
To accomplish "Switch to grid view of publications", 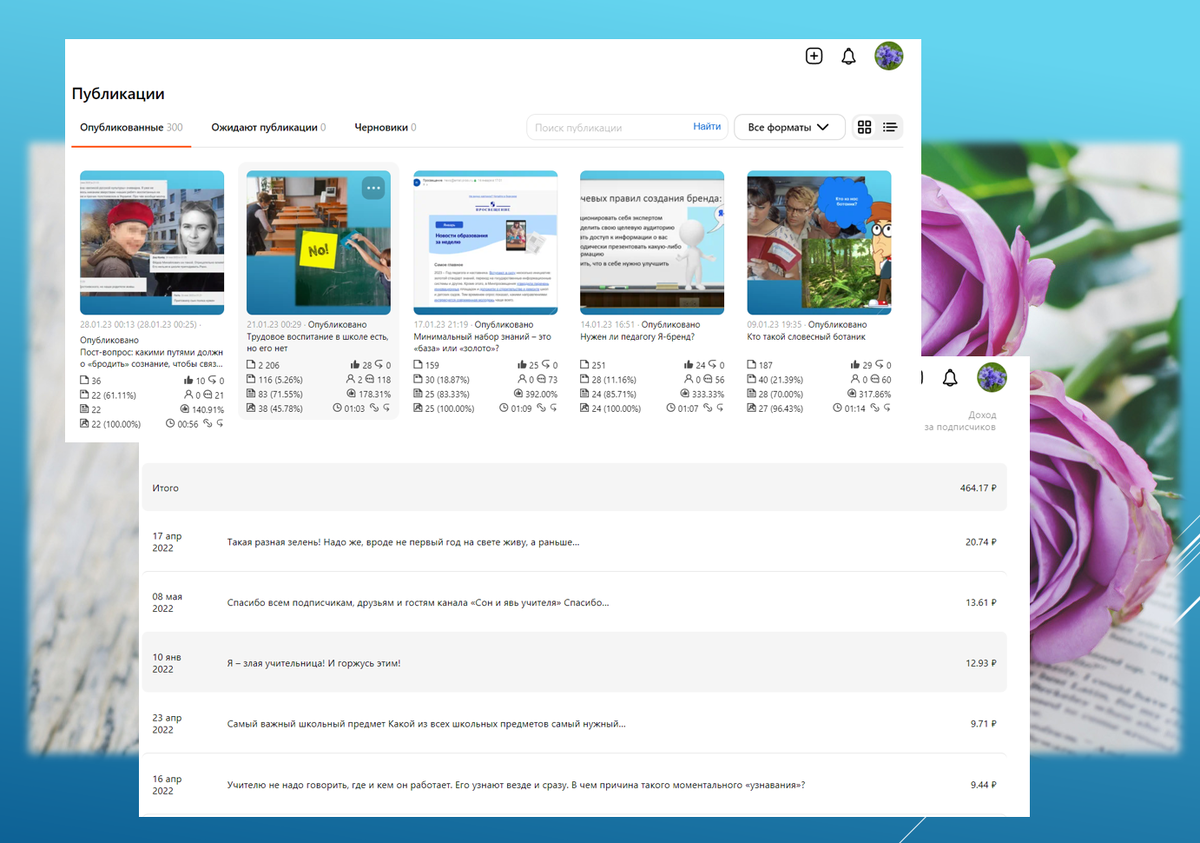I will [865, 127].
